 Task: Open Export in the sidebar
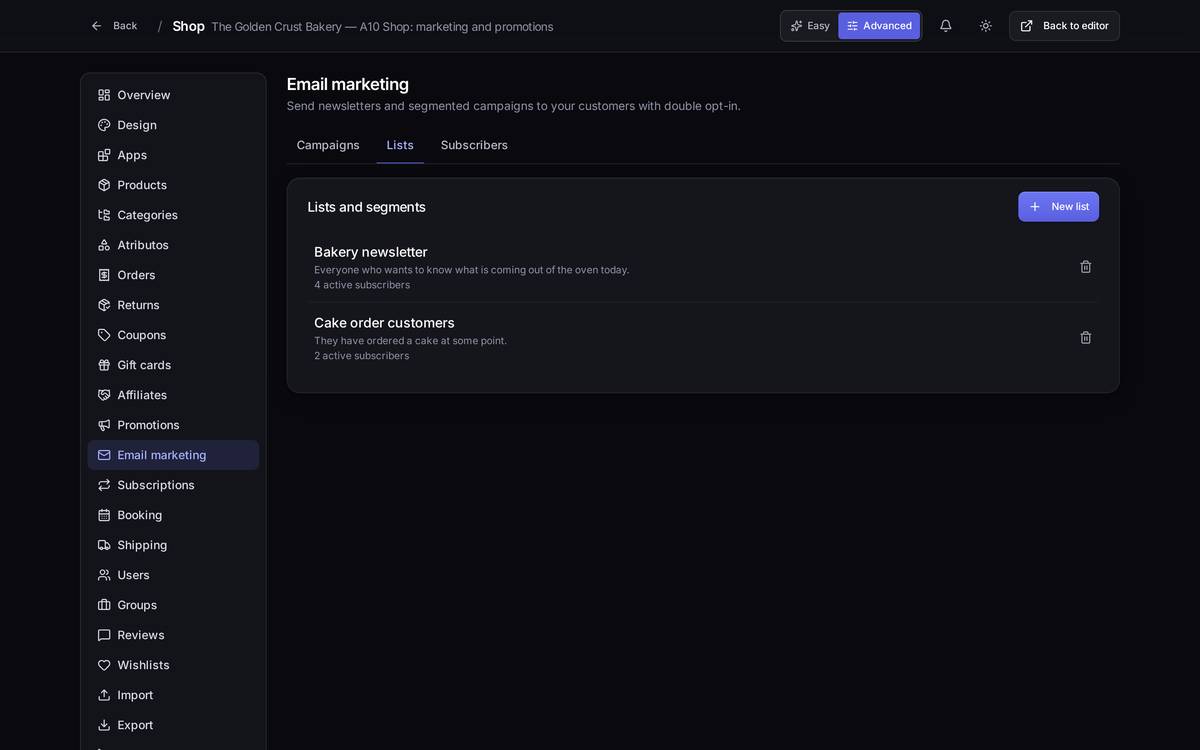[173, 725]
